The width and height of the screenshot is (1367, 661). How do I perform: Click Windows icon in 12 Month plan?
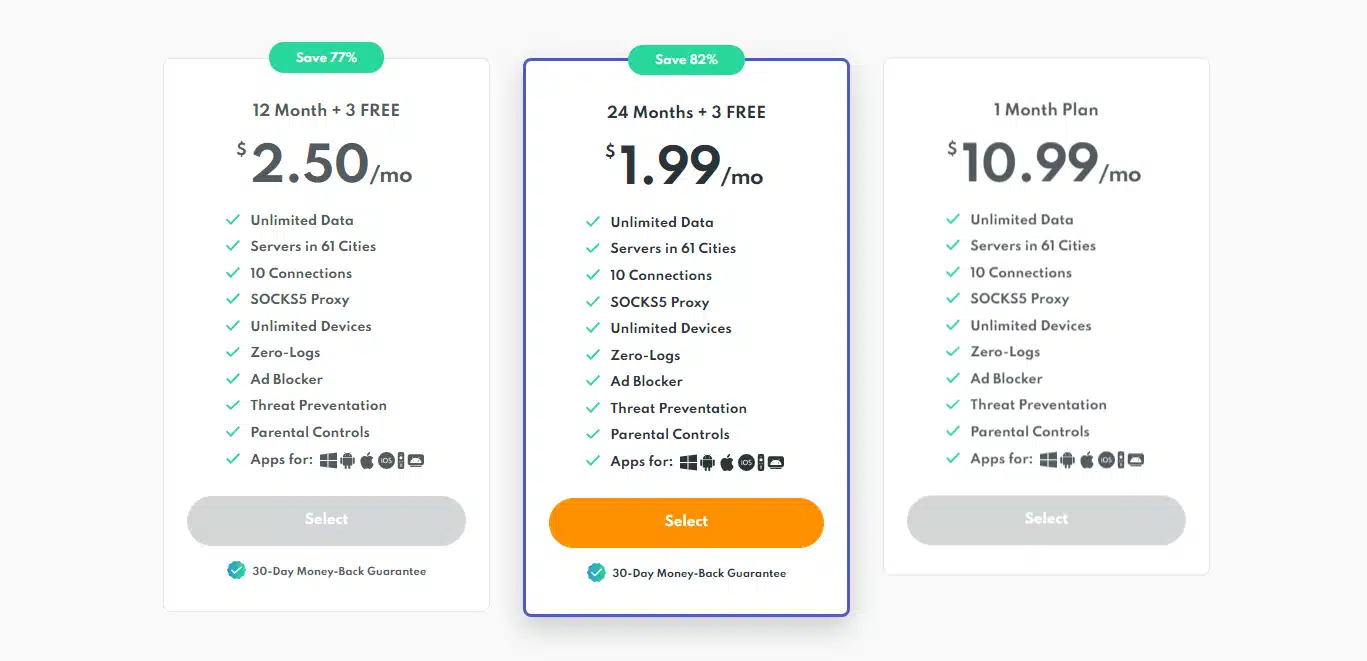click(329, 460)
